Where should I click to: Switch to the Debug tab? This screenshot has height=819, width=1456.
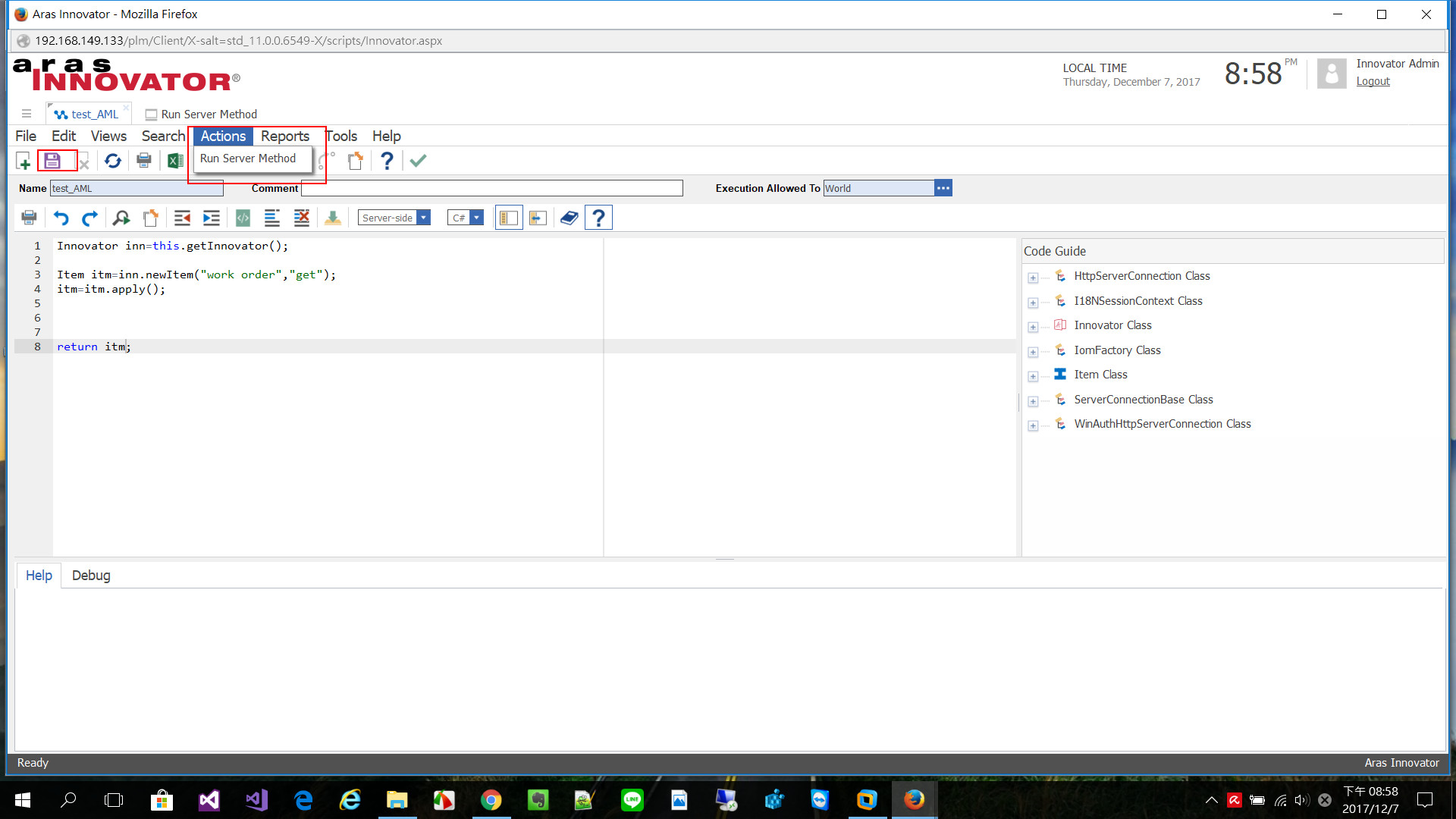click(91, 576)
